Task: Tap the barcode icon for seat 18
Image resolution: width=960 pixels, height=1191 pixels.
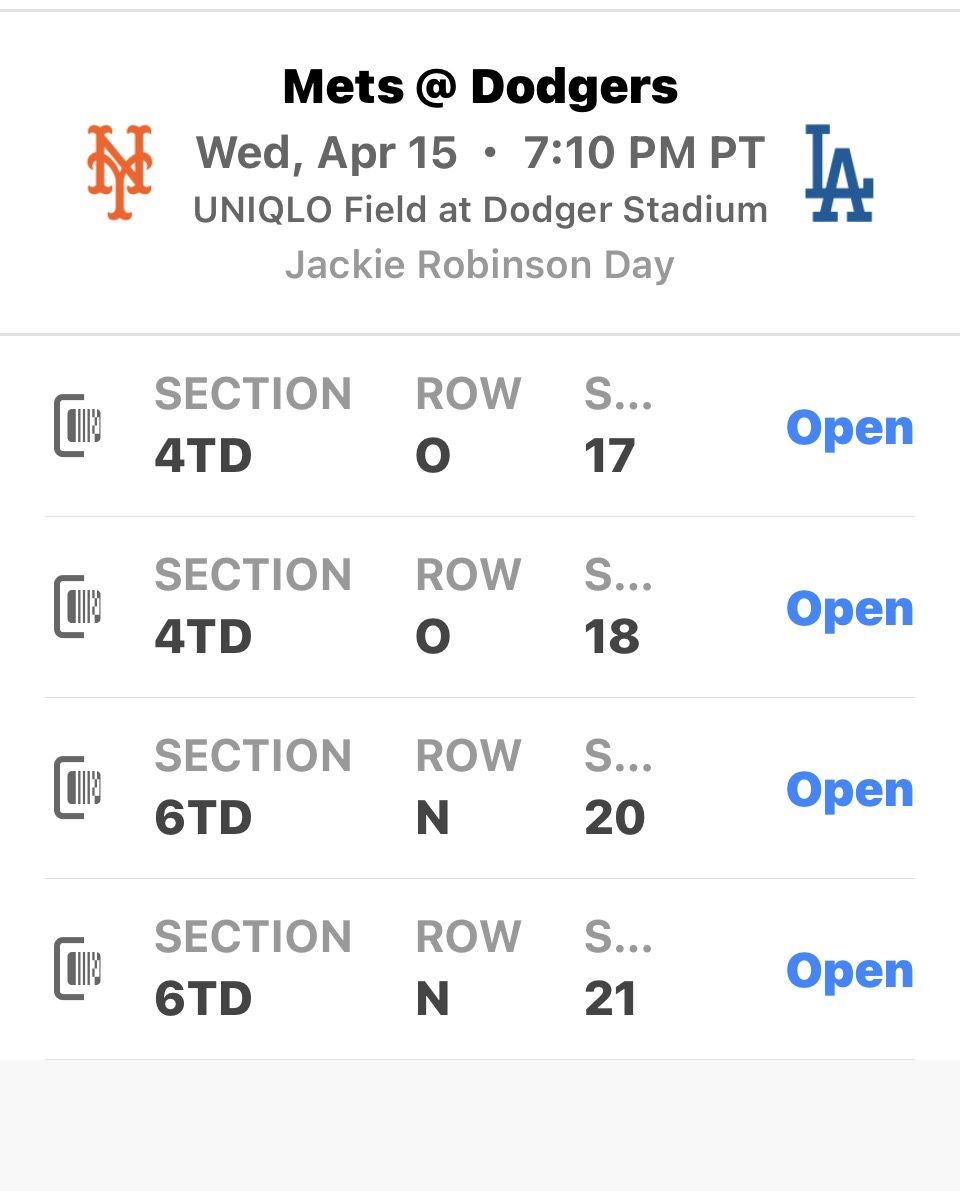Action: click(79, 607)
